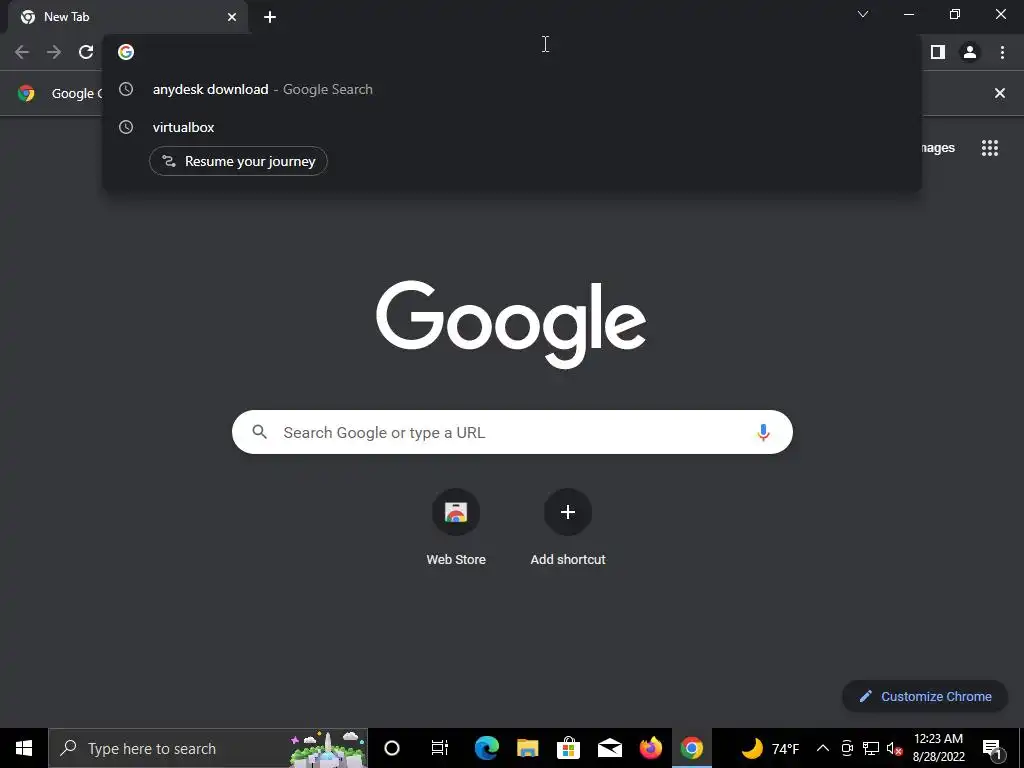Screen dimensions: 1024x768
Task: Open the tab search dropdown arrow
Action: pyautogui.click(x=863, y=14)
